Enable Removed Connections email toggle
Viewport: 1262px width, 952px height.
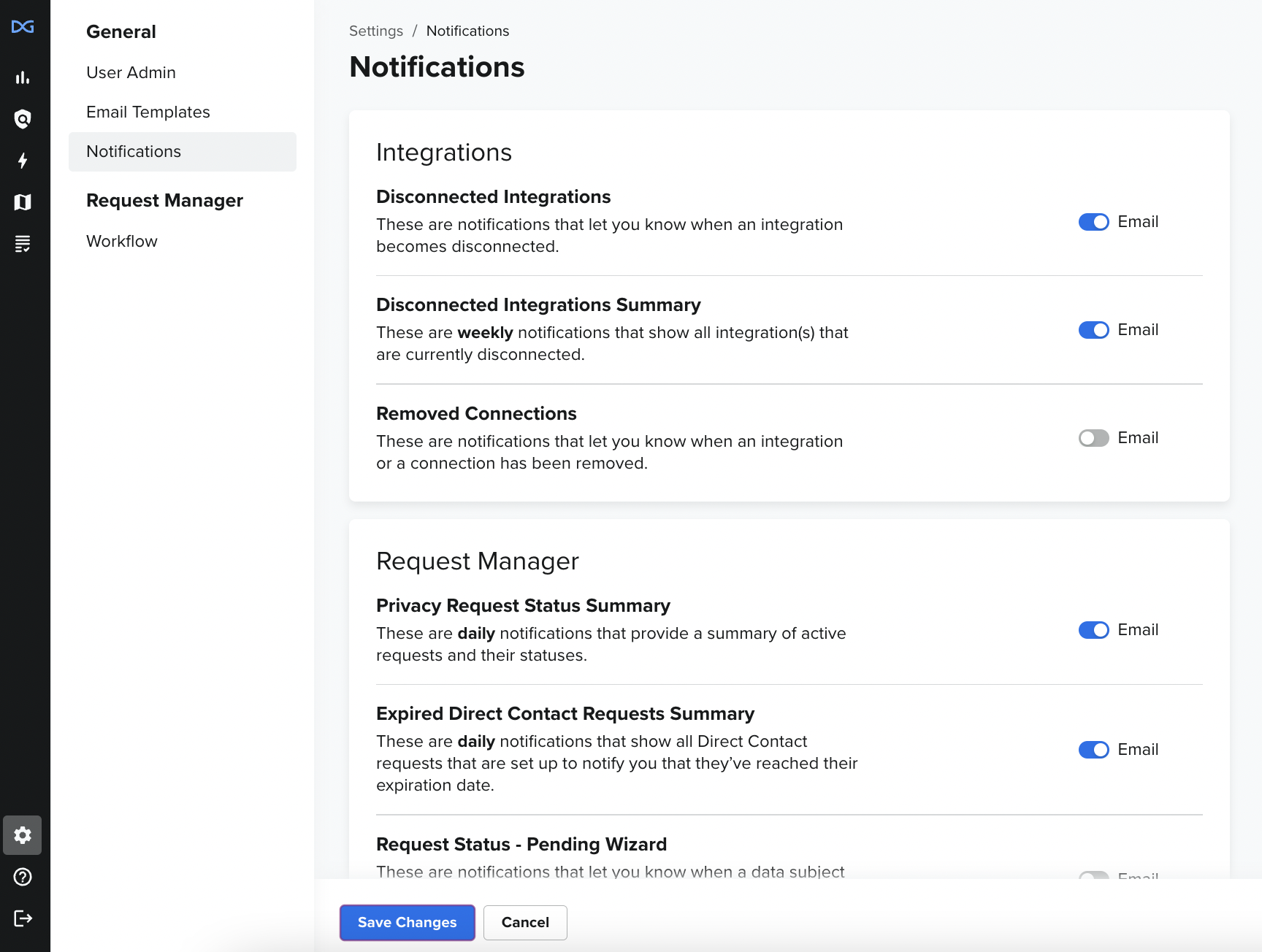(x=1094, y=438)
